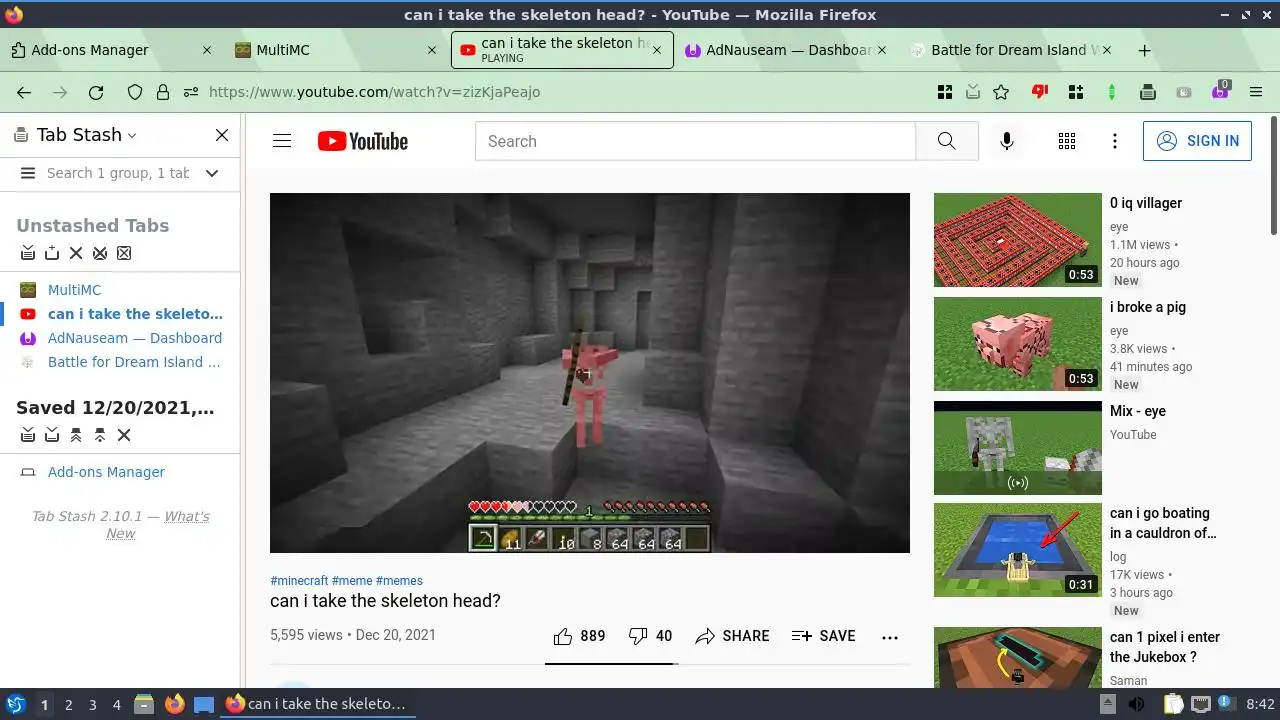Close the Add-ons Manager tab
Image resolution: width=1280 pixels, height=720 pixels.
(207, 50)
